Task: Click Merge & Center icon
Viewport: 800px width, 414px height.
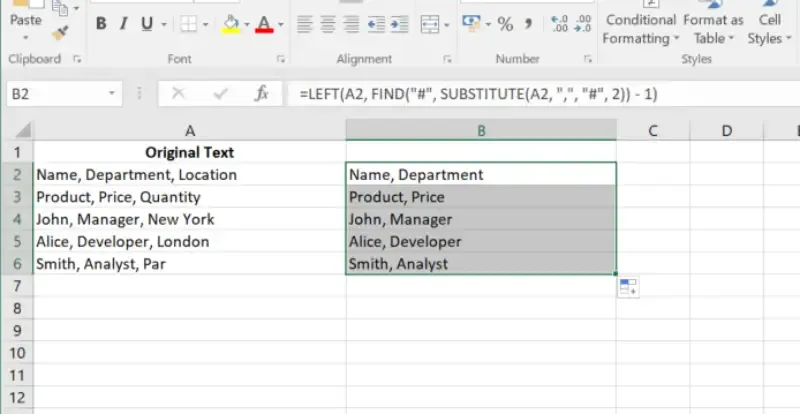Action: click(x=430, y=24)
